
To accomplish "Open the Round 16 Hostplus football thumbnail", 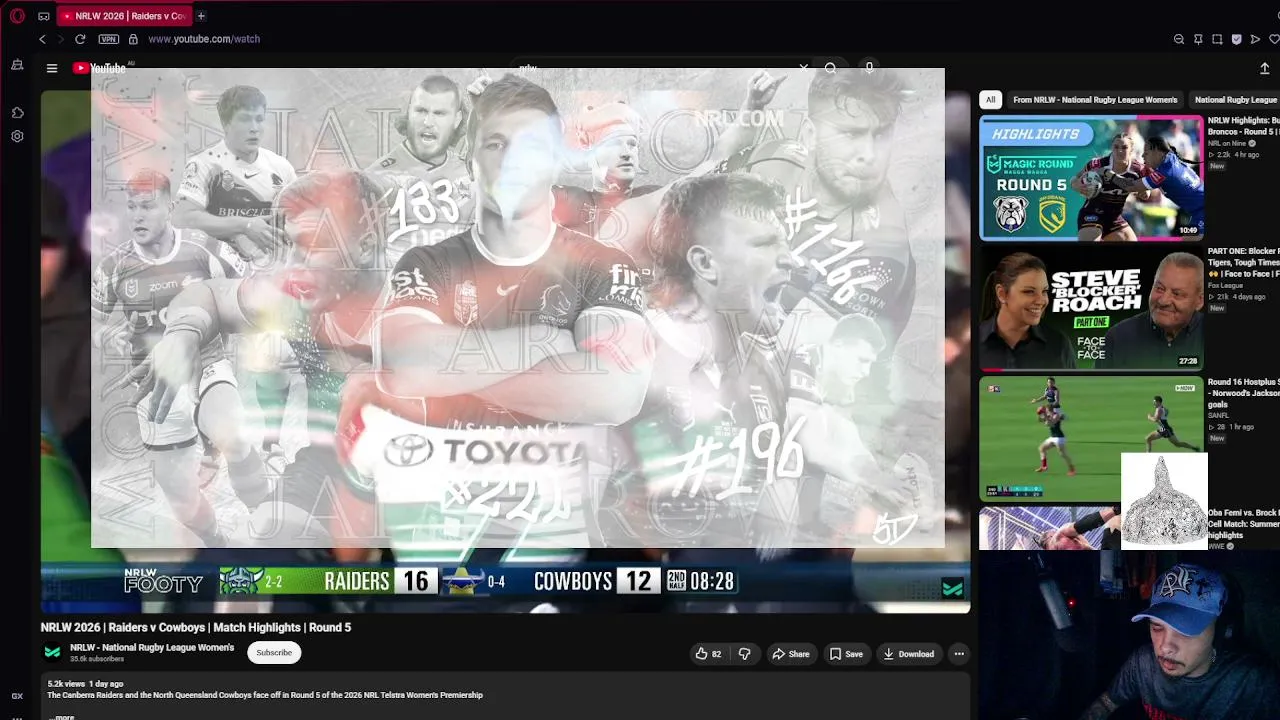I will 1091,438.
